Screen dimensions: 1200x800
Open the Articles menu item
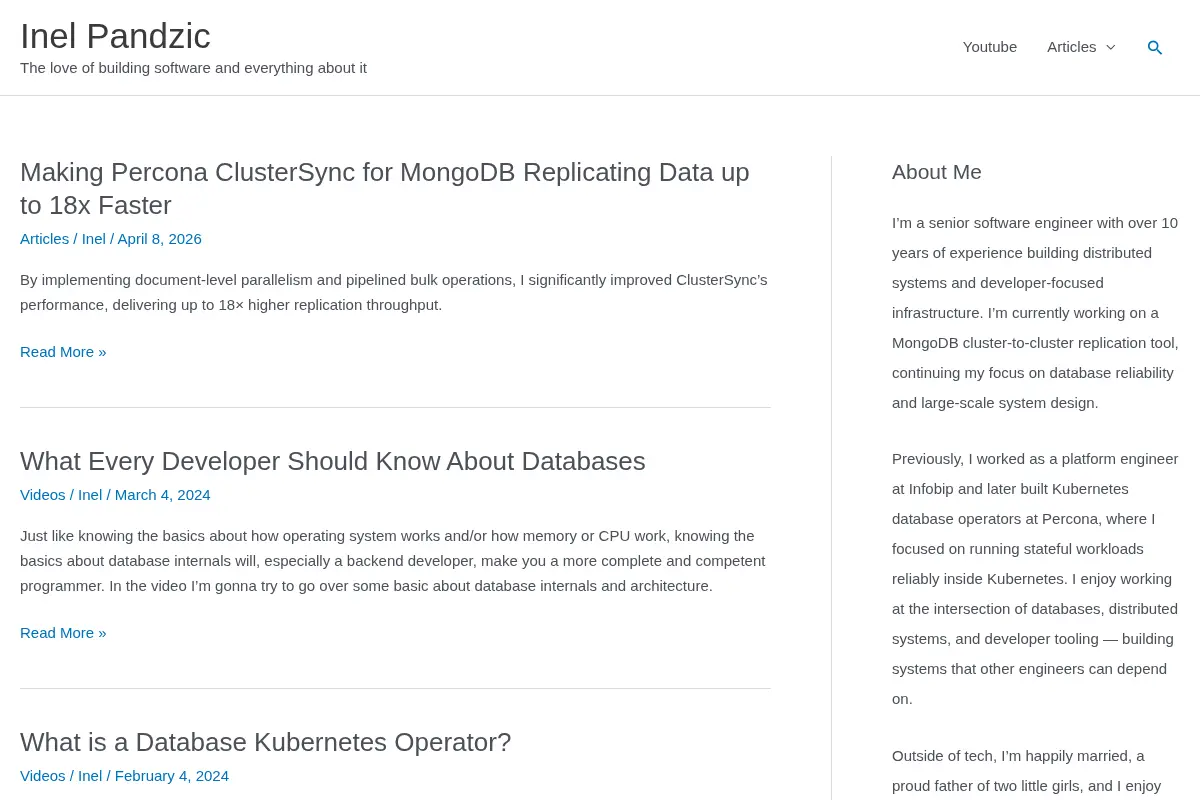tap(1071, 47)
